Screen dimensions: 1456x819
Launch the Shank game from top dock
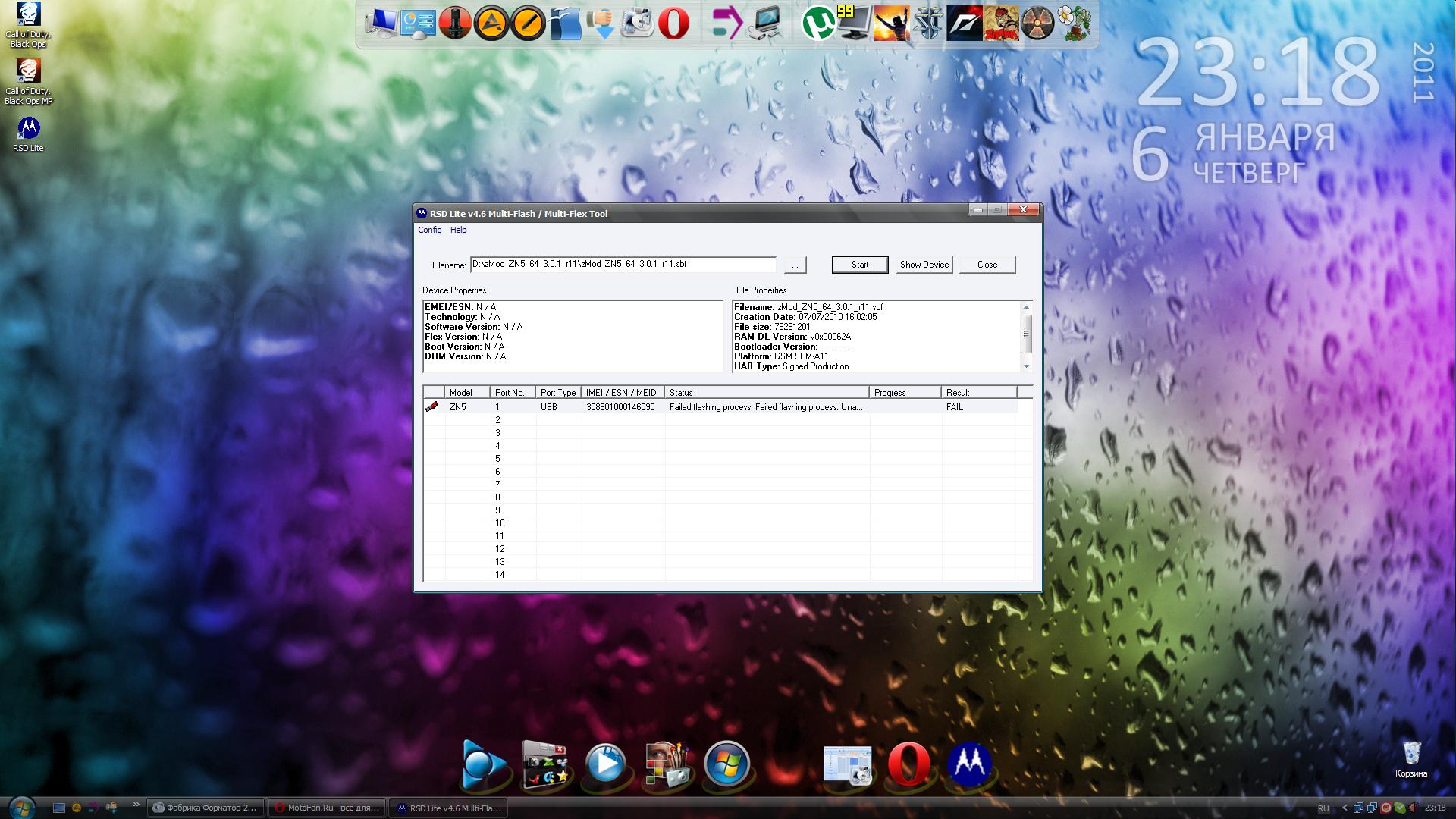pos(1000,23)
